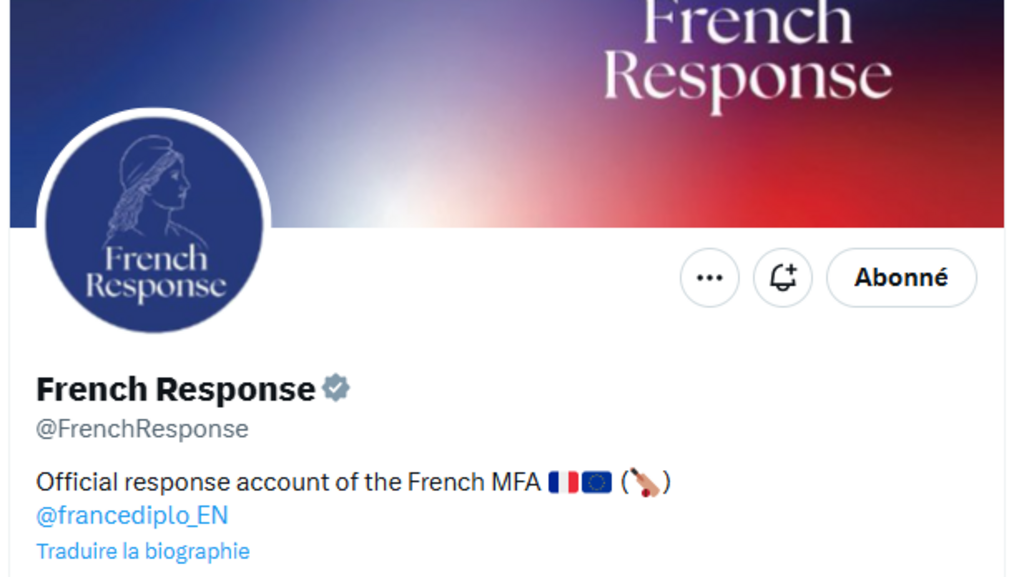Image resolution: width=1024 pixels, height=577 pixels.
Task: Click the verified badge next to French Response
Action: coord(336,387)
